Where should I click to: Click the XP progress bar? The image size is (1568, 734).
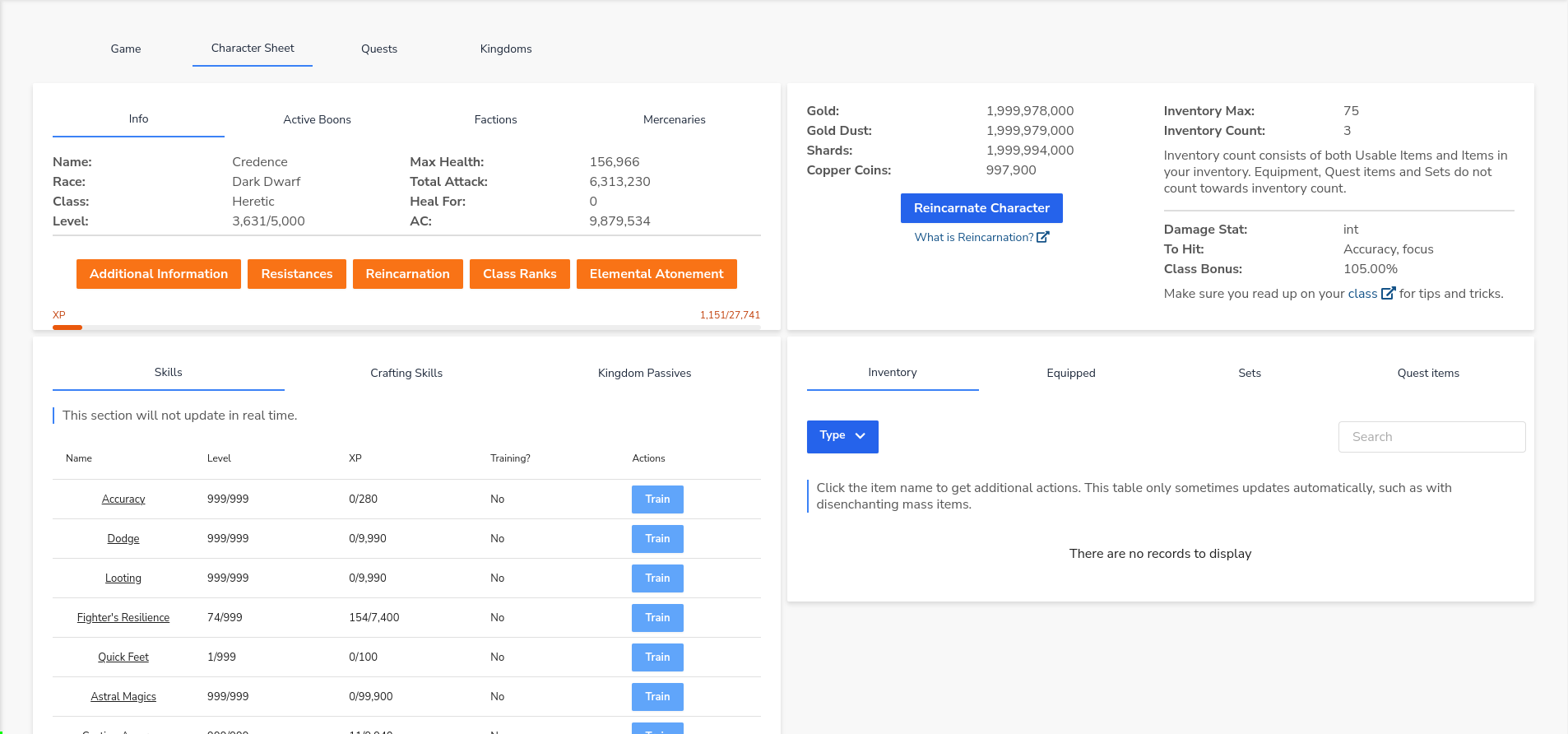click(x=406, y=328)
